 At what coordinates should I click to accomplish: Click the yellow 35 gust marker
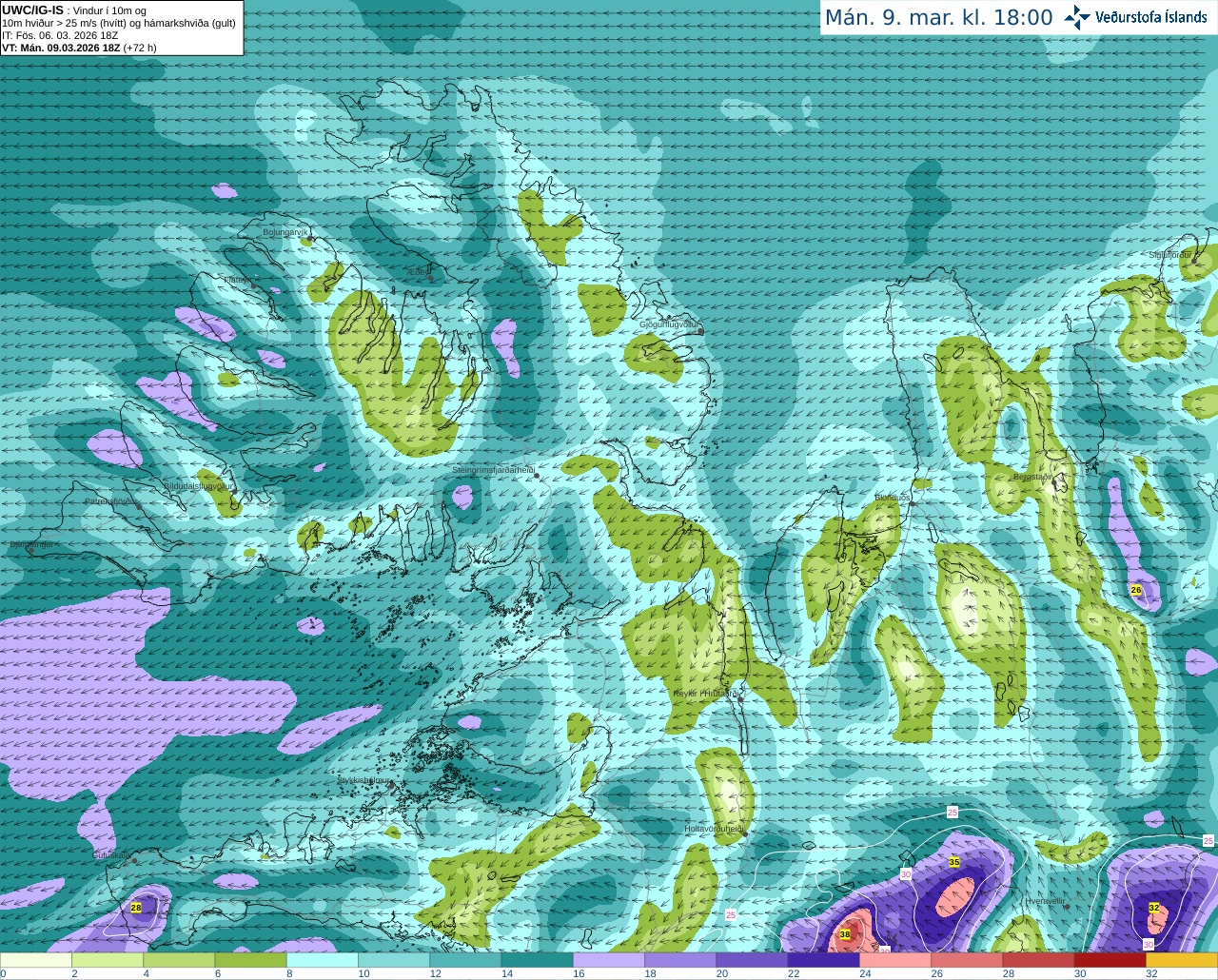point(954,862)
